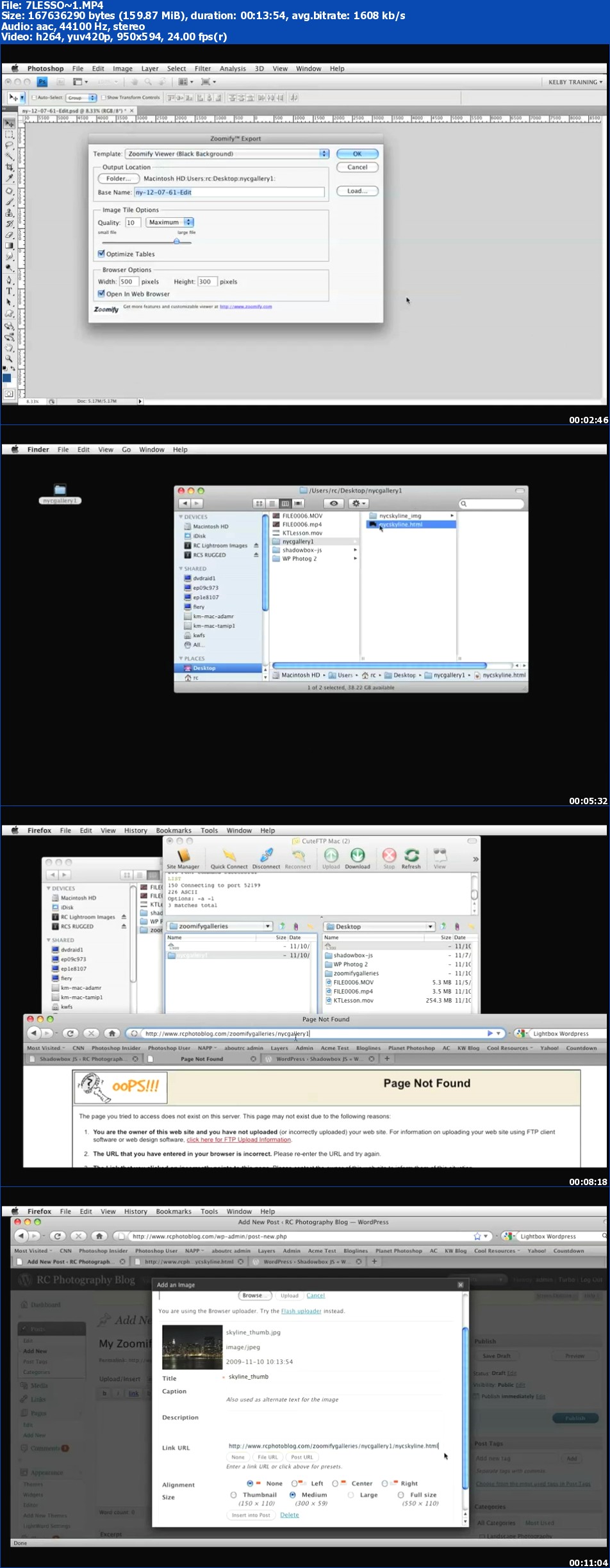The image size is (610, 1568).
Task: Select the Move tool in Photoshop's toolbox
Action: [x=10, y=124]
